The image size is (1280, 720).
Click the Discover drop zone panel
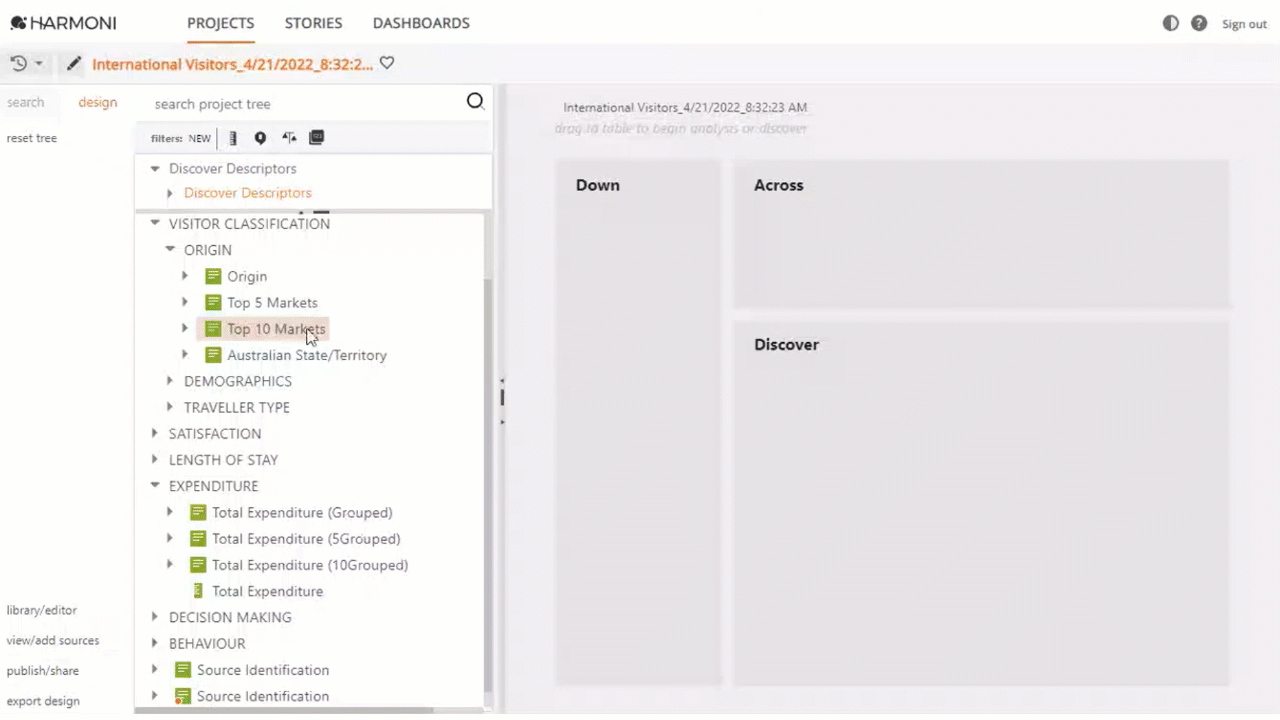[981, 503]
